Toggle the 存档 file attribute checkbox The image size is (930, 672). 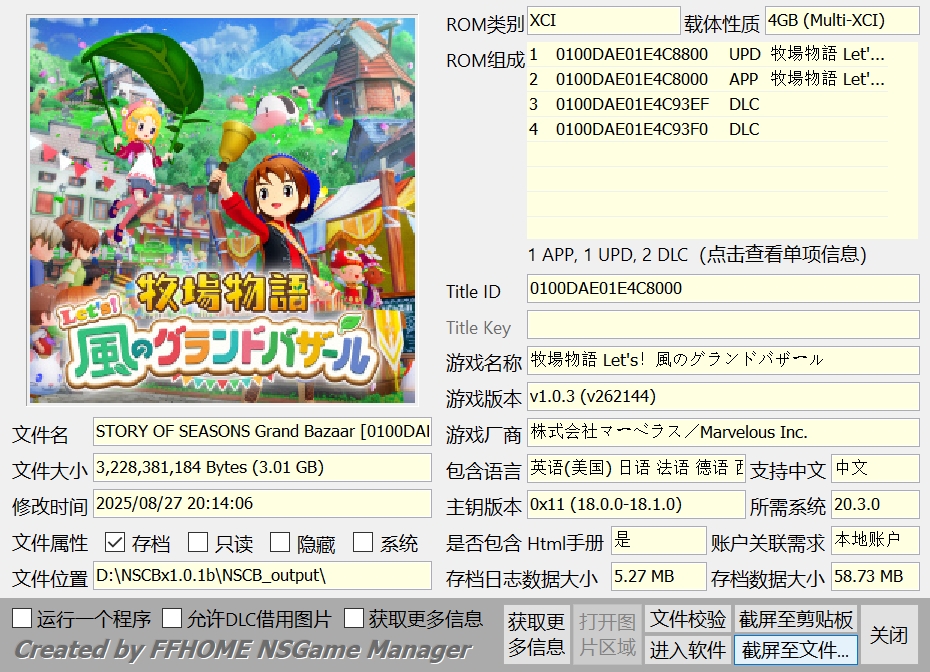115,543
